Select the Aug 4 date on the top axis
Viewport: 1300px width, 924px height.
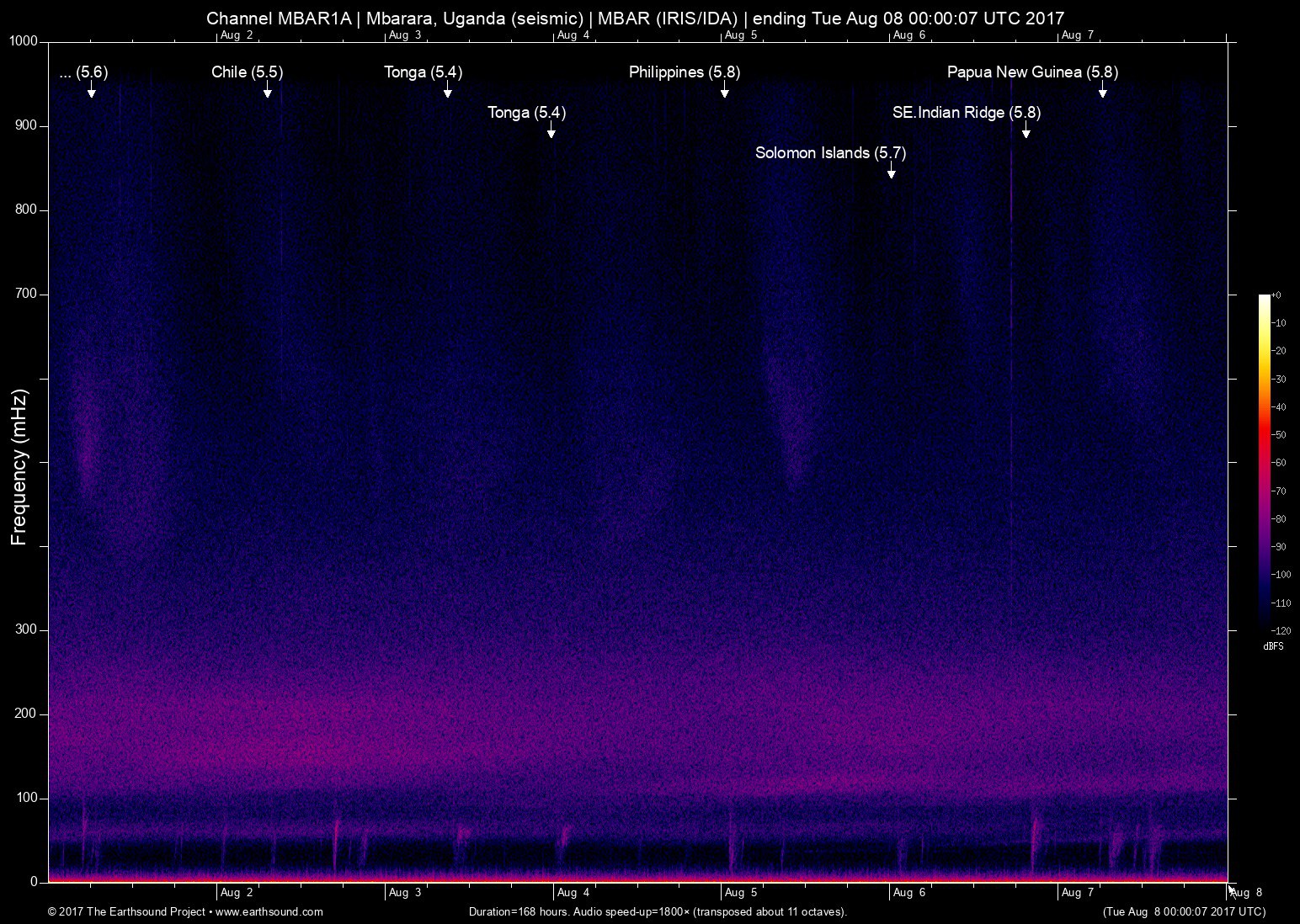[573, 35]
